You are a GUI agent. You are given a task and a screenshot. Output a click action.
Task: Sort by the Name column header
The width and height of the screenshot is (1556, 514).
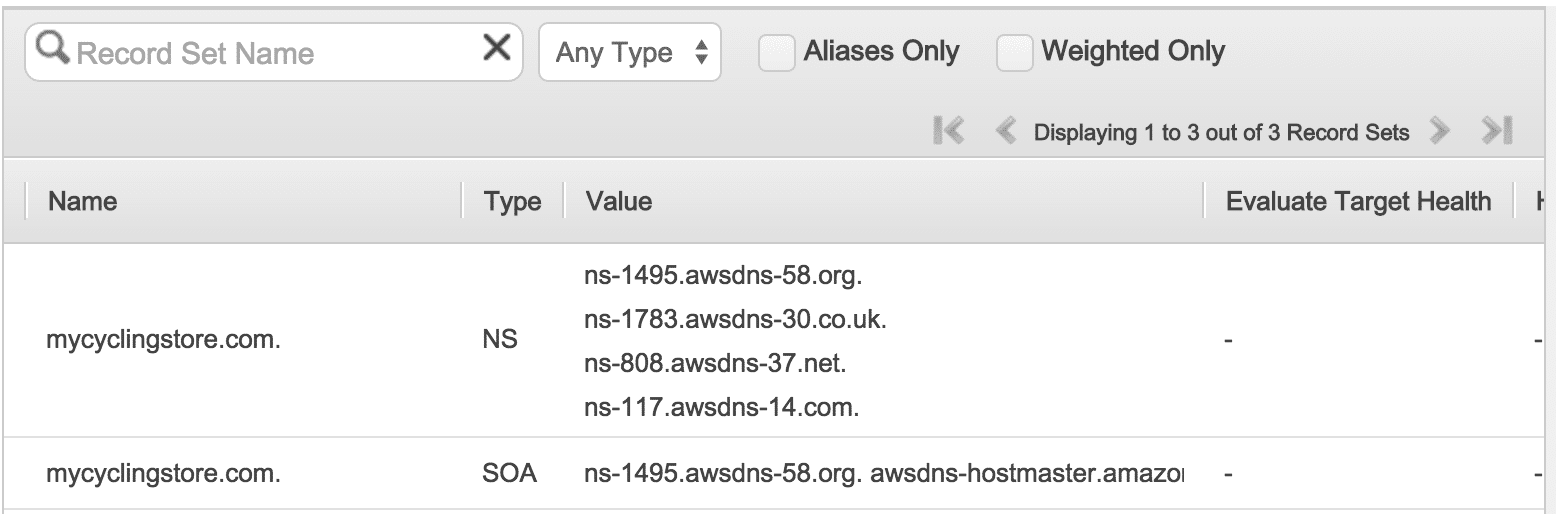[83, 201]
